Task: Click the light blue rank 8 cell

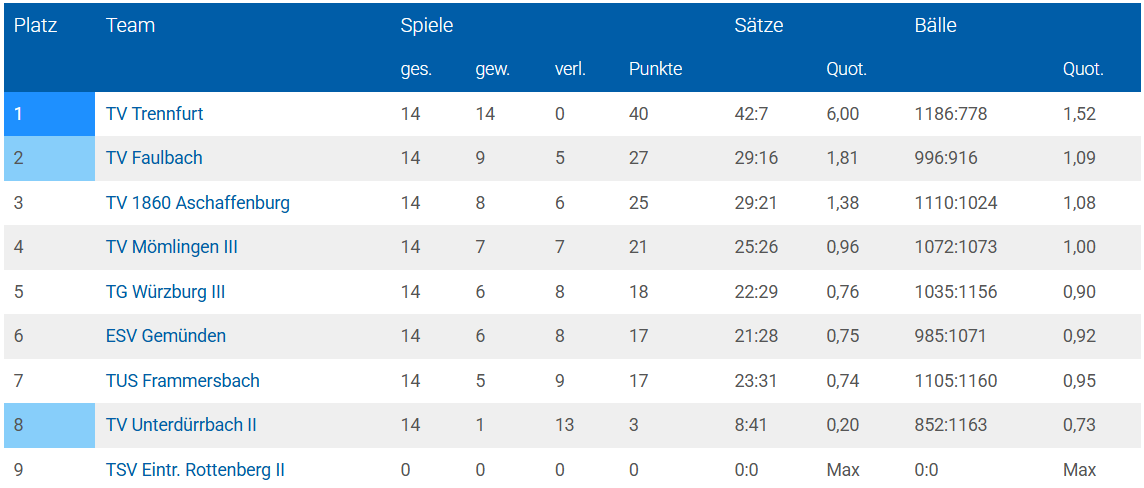Action: pyautogui.click(x=49, y=425)
